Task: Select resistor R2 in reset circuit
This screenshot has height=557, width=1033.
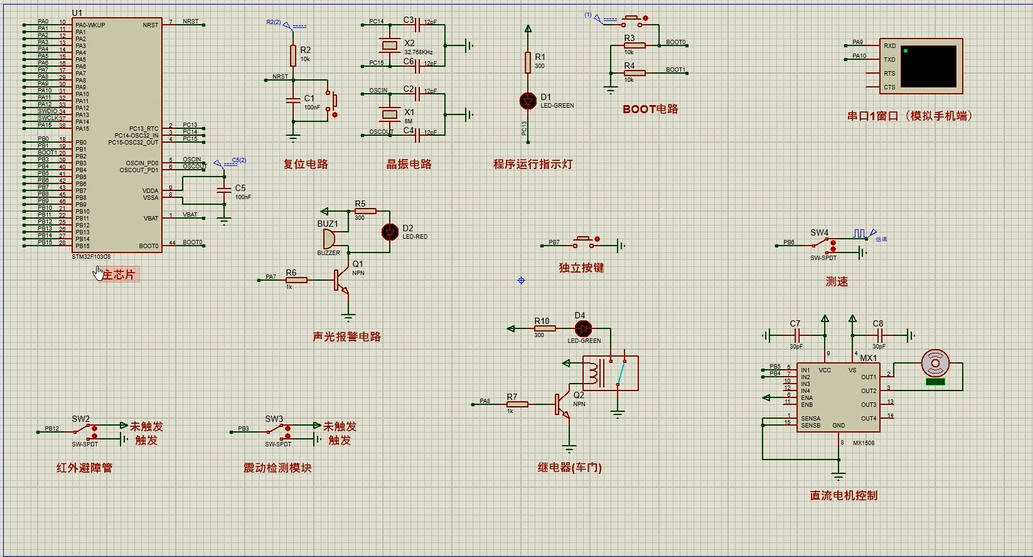Action: click(x=293, y=55)
